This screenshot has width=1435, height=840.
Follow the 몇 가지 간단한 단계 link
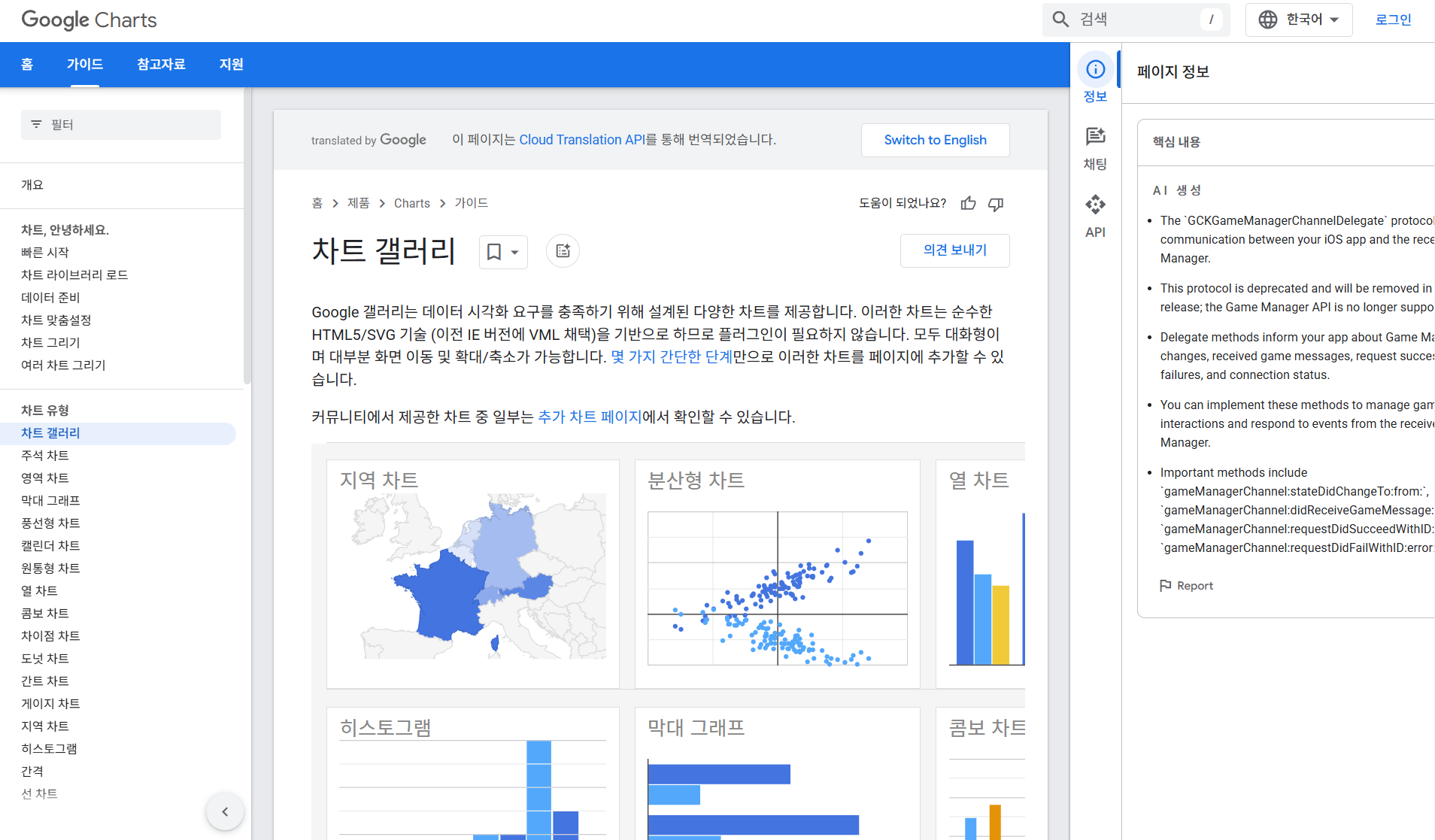coord(672,356)
